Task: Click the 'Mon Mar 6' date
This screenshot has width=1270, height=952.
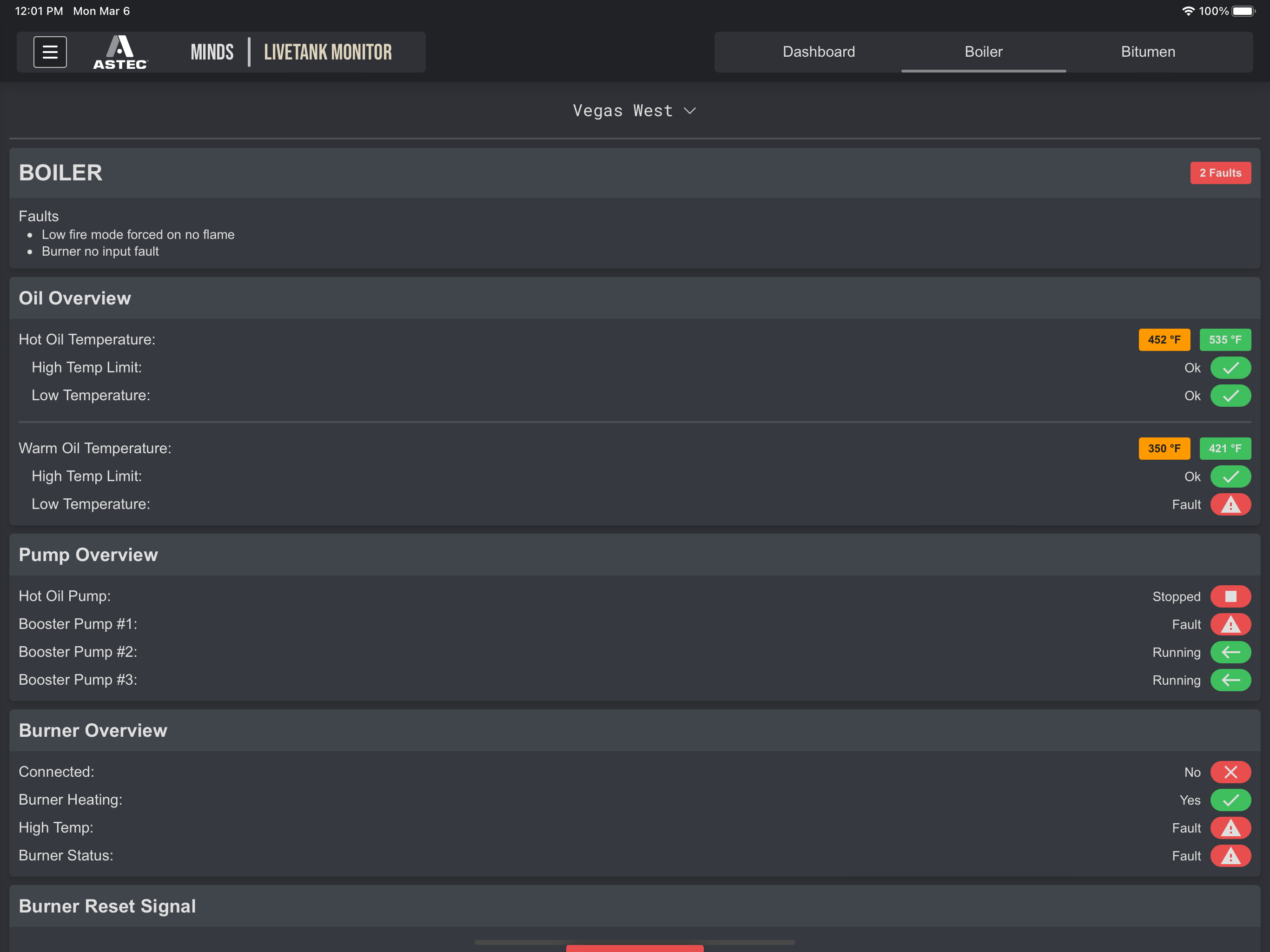Action: (102, 11)
